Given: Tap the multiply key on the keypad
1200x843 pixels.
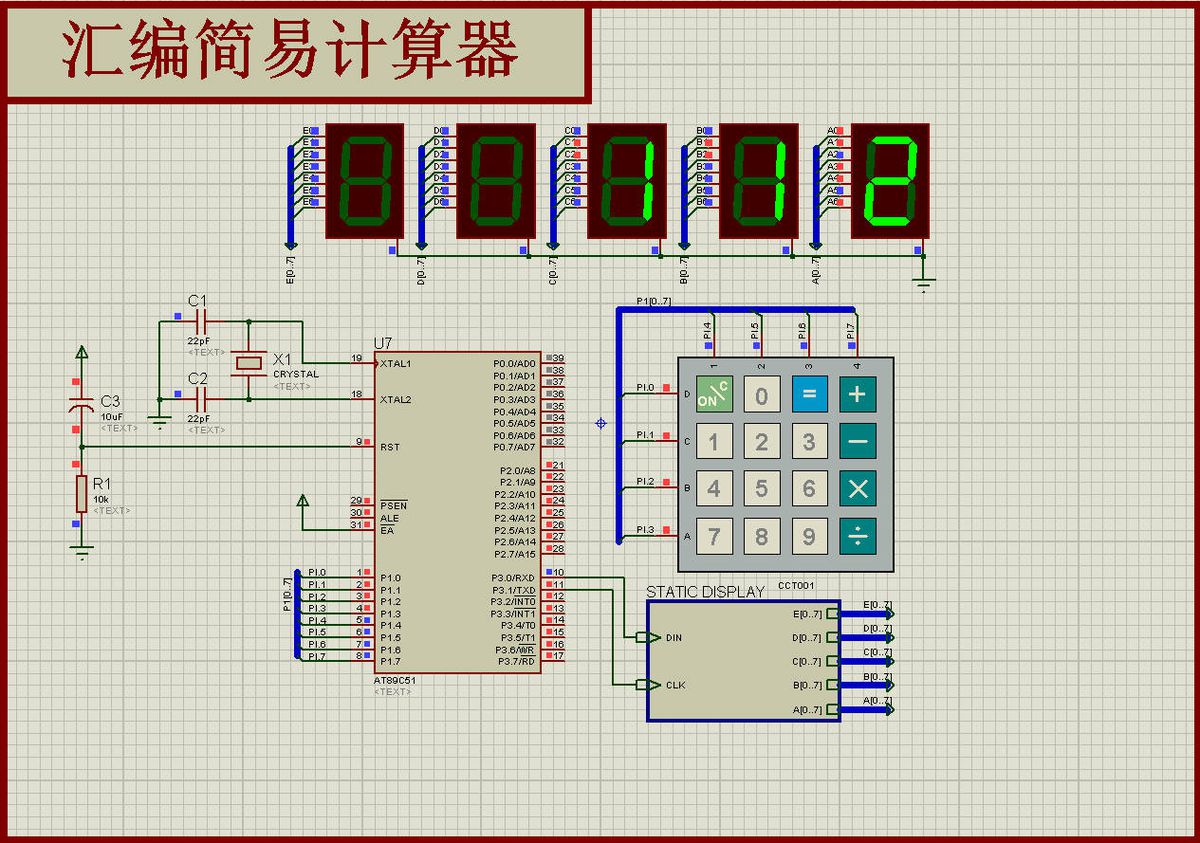Looking at the screenshot, I should point(857,489).
